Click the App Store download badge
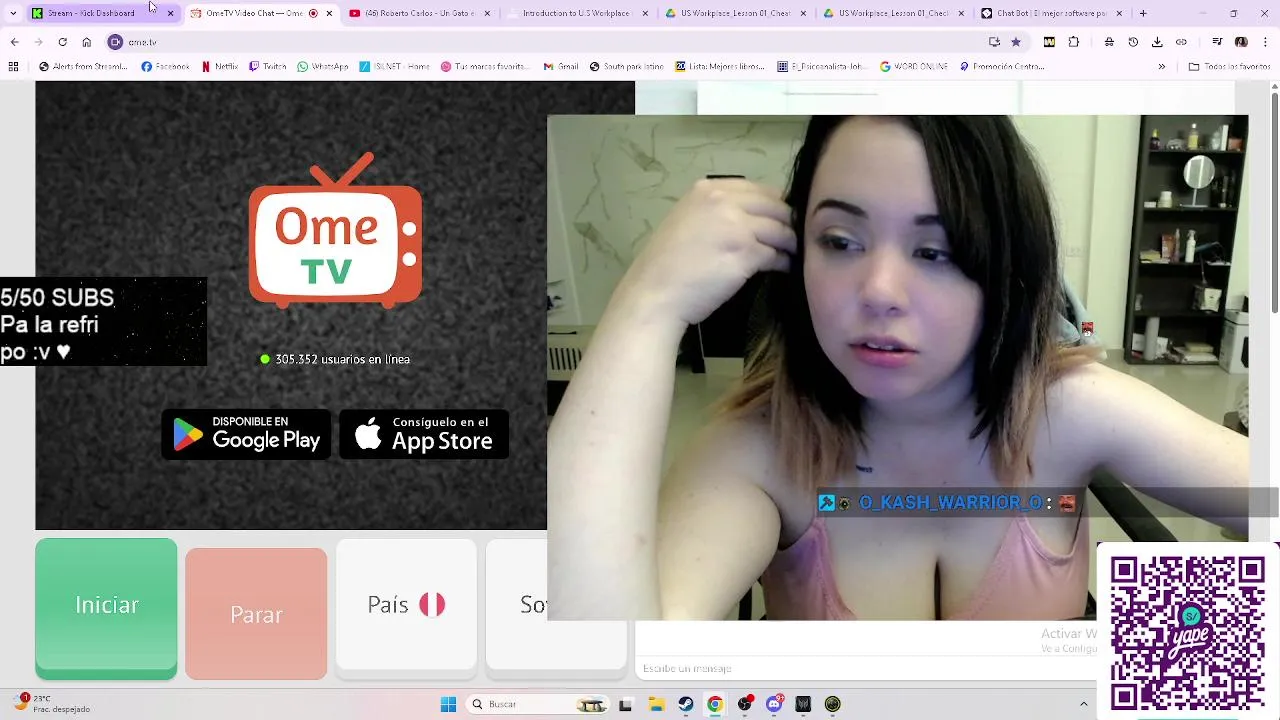 click(x=424, y=434)
